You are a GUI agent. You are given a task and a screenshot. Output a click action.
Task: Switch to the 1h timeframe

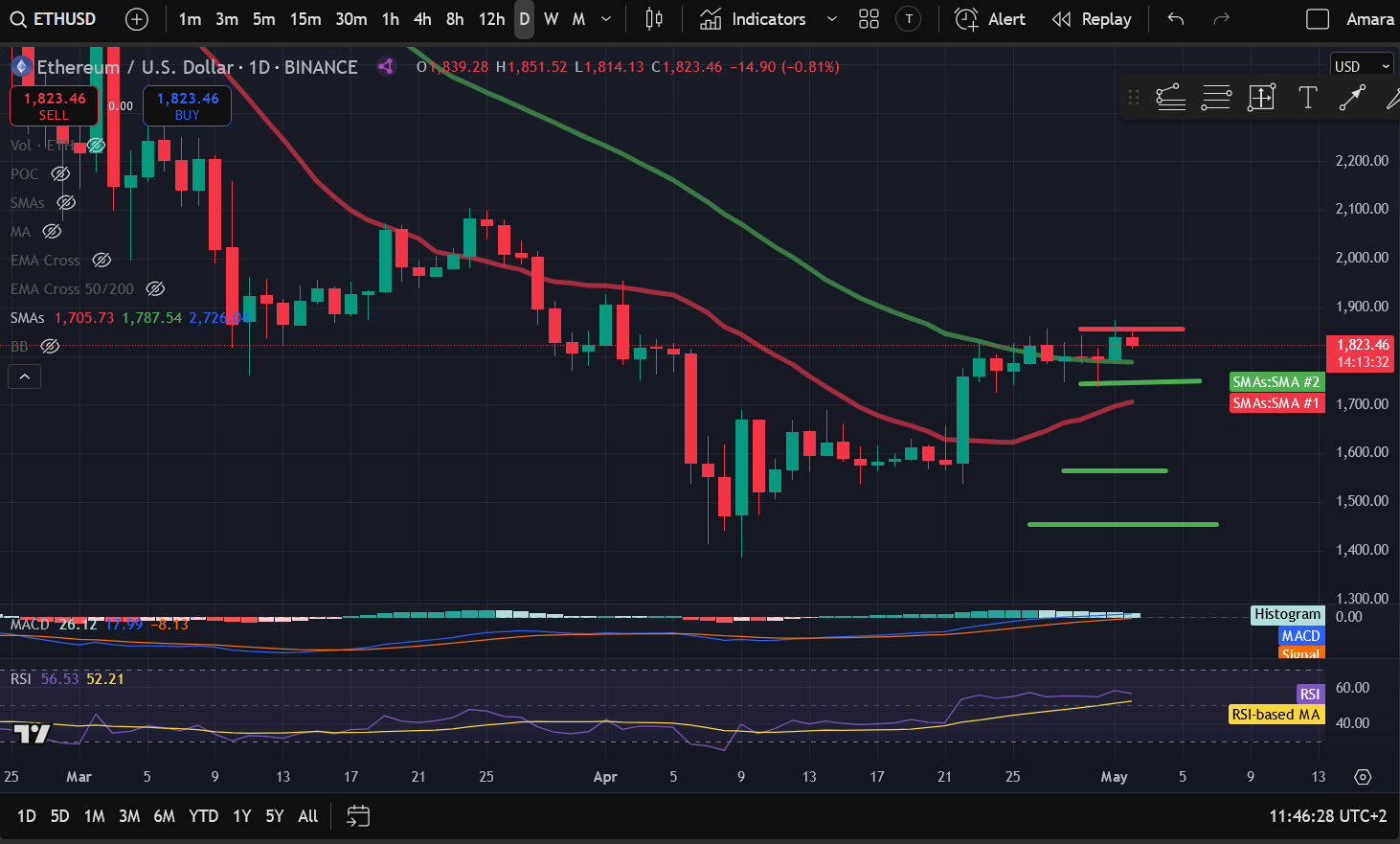coord(391,19)
